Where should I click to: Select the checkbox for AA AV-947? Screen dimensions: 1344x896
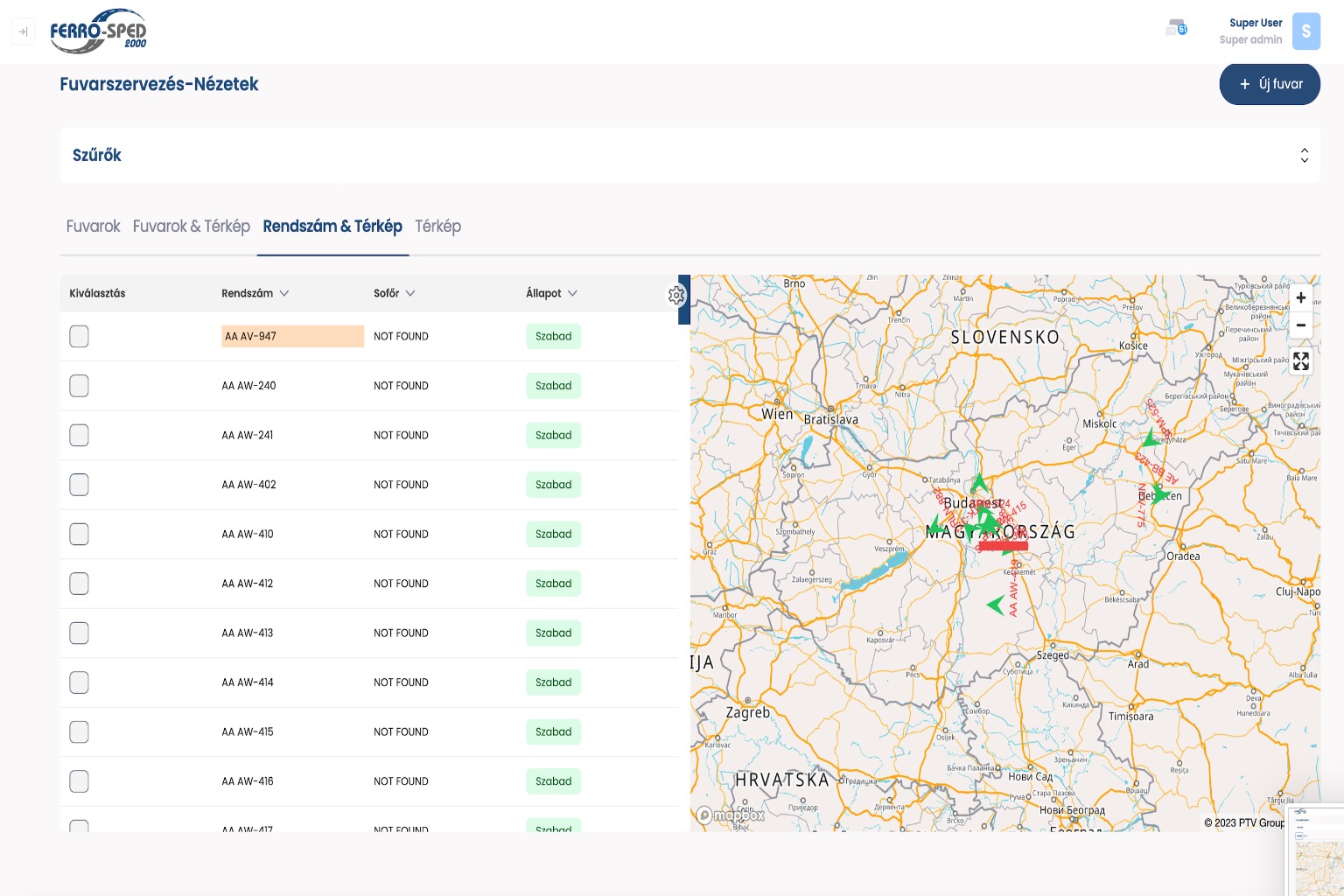pos(79,336)
